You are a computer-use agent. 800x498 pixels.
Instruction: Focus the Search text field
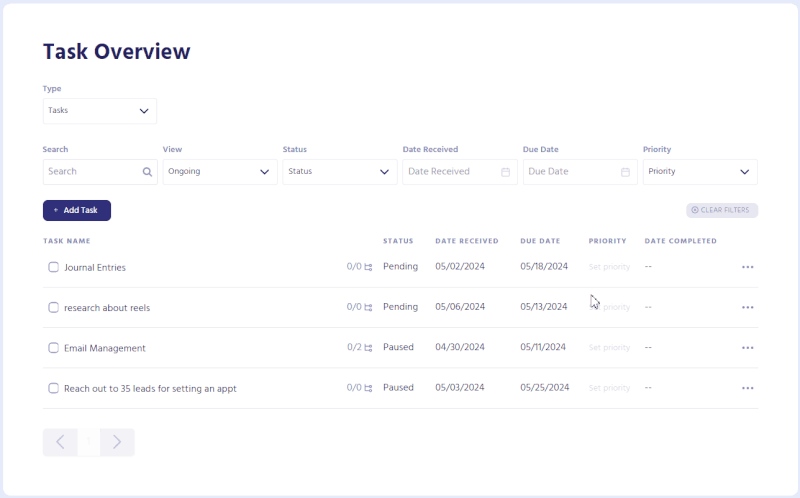[90, 172]
